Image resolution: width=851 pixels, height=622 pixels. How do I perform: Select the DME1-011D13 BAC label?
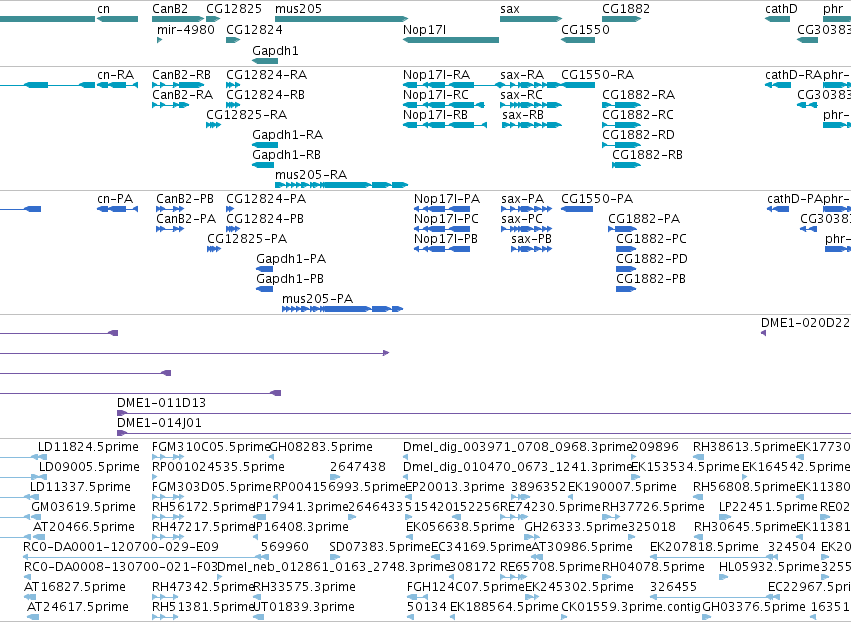161,403
